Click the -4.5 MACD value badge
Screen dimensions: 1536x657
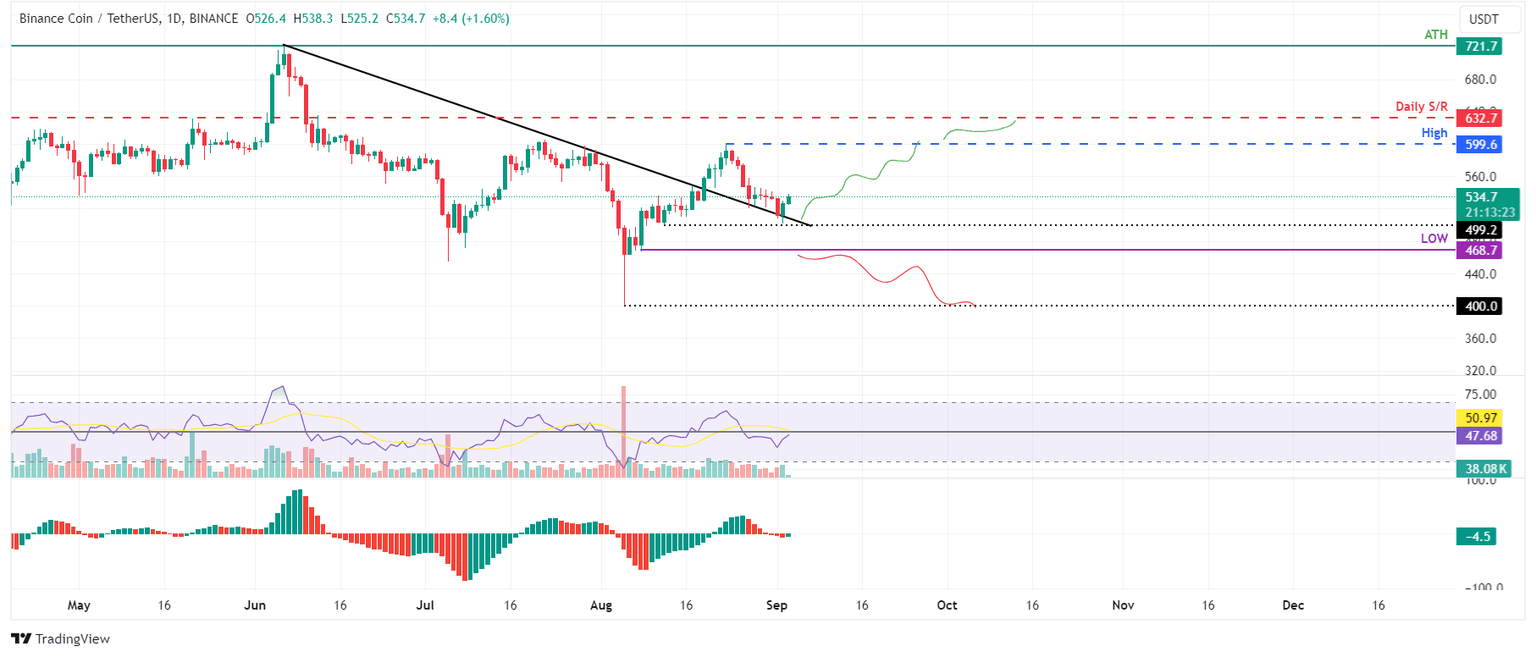click(1477, 537)
